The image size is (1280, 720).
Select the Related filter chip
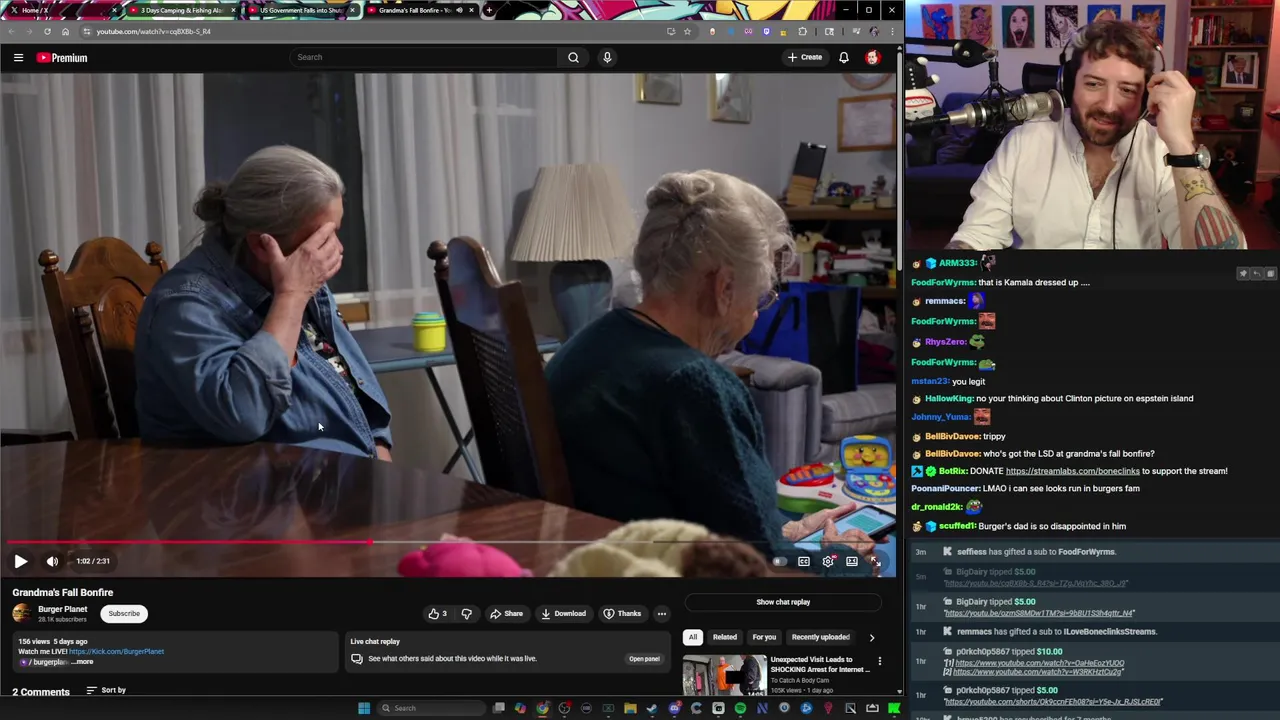725,637
